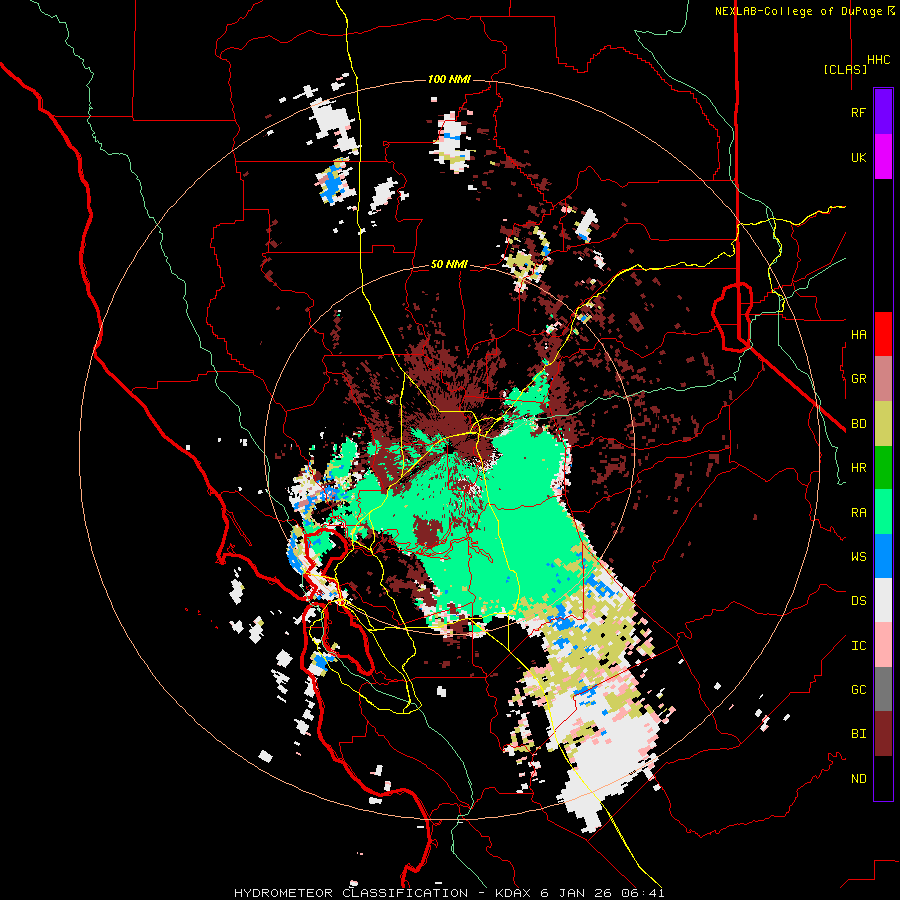Click the "HYDROMETEOR CLASSIFICATION" caption text
This screenshot has height=900, width=900.
pyautogui.click(x=351, y=893)
